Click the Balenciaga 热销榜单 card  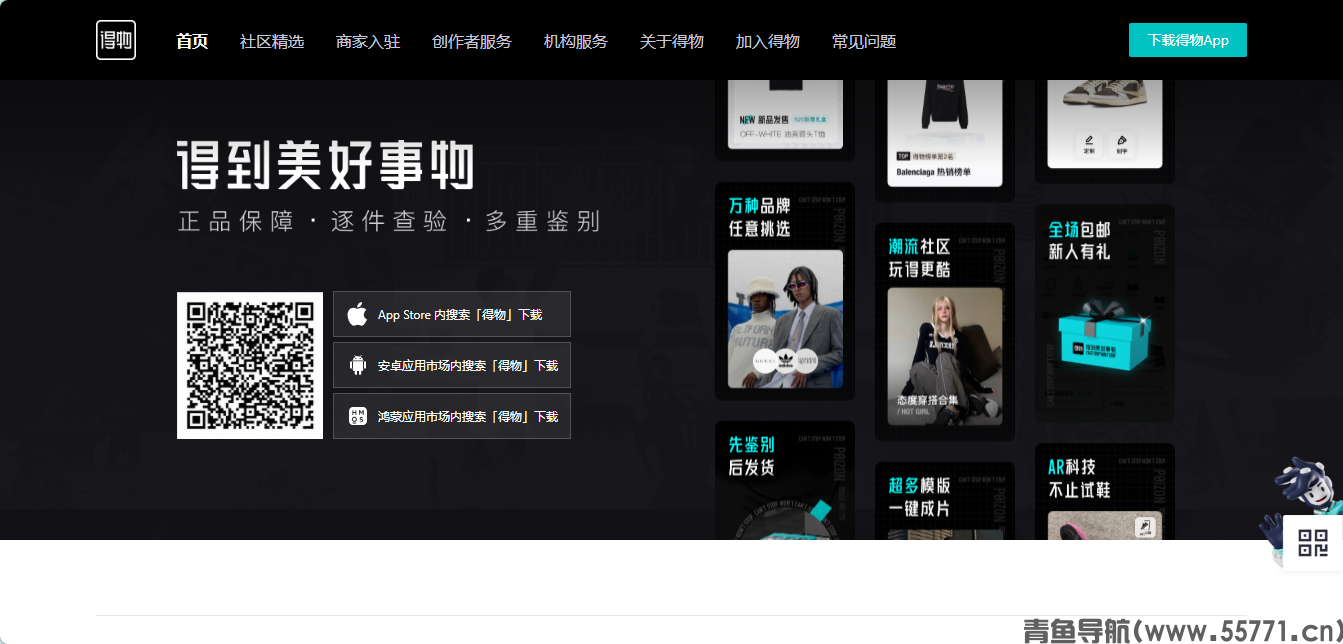(945, 141)
